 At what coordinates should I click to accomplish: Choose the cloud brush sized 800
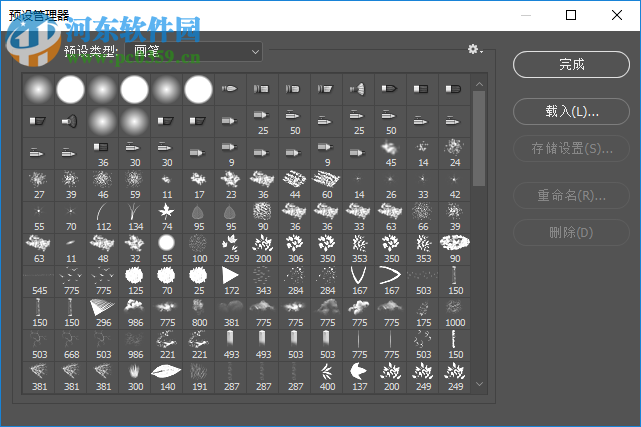[199, 309]
